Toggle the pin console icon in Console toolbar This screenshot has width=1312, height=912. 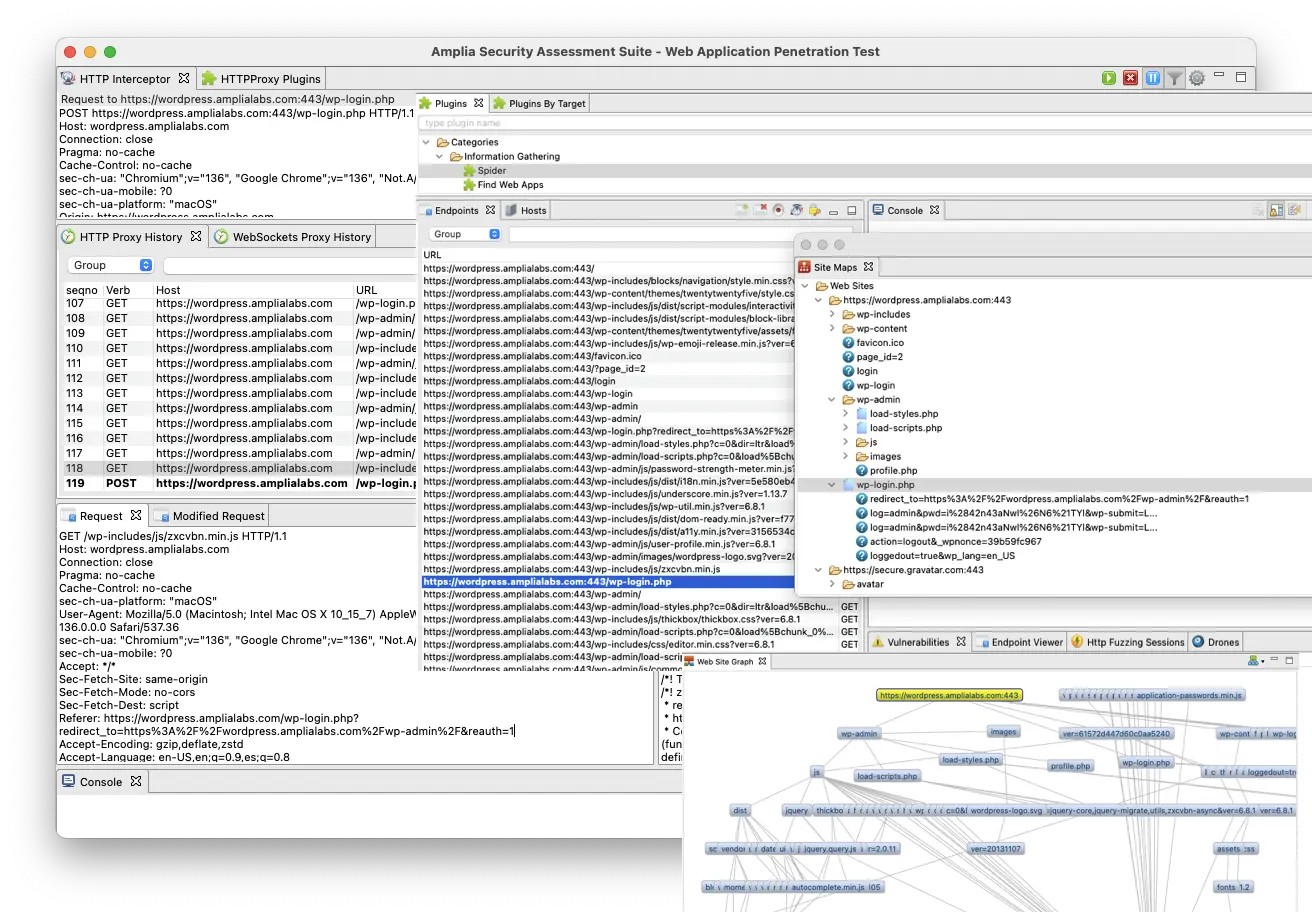[x=1276, y=210]
